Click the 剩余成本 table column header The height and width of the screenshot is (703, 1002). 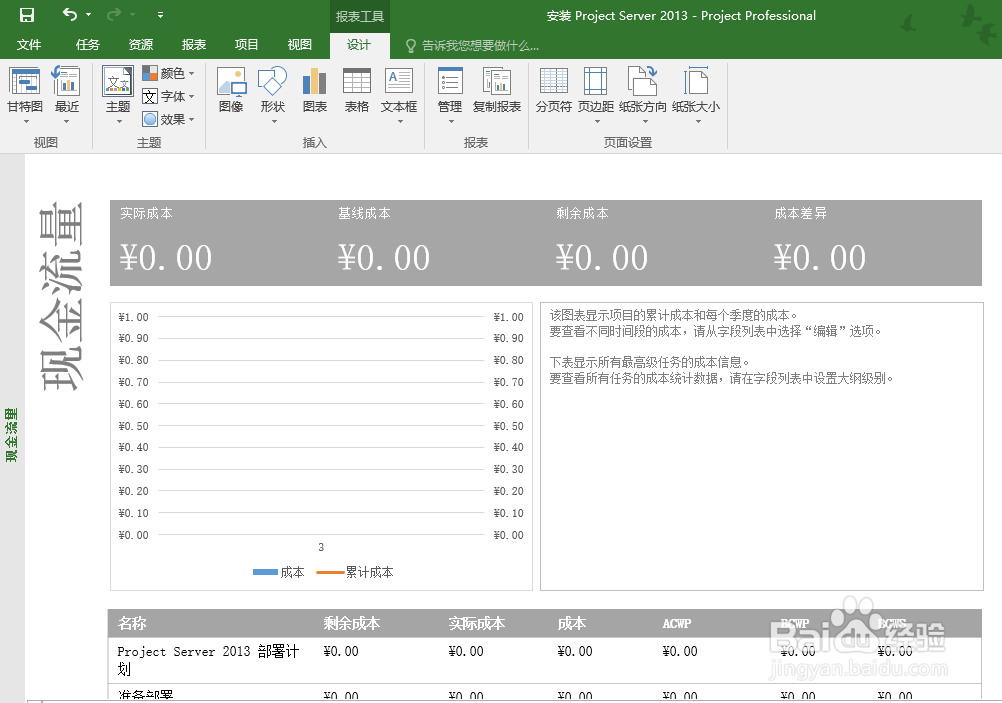click(x=351, y=623)
